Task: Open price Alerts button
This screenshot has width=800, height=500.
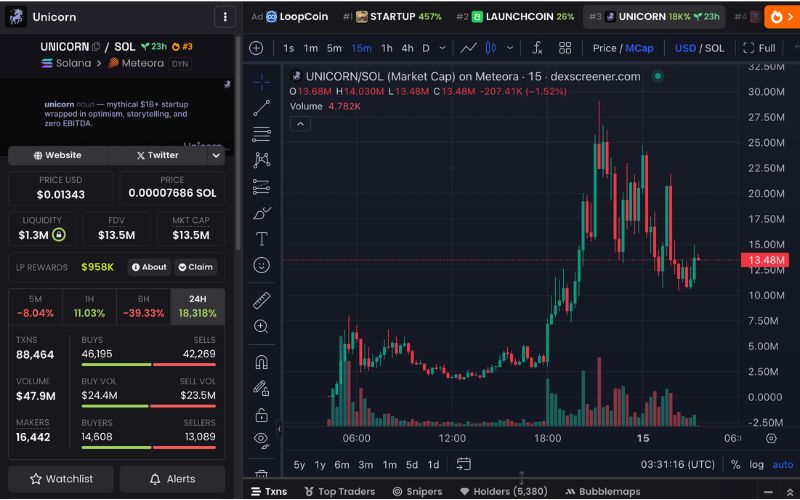Action: point(172,479)
